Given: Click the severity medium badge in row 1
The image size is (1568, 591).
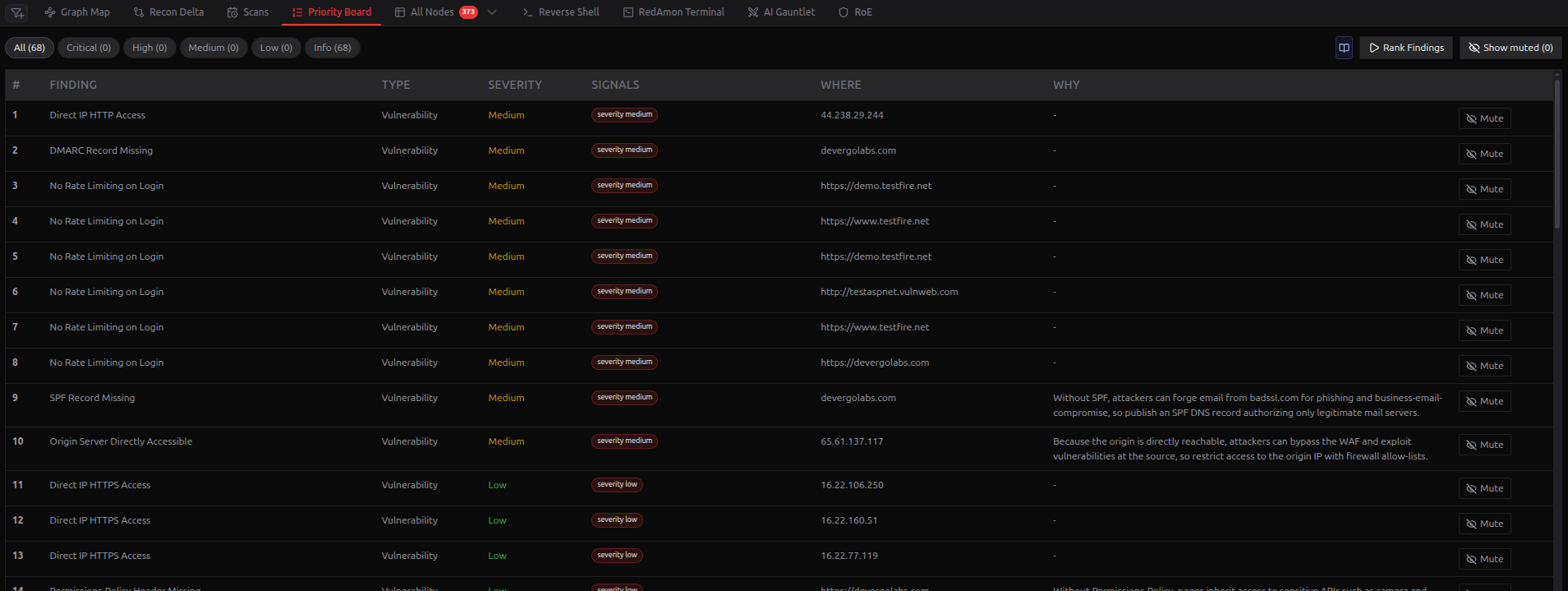Looking at the screenshot, I should pyautogui.click(x=624, y=115).
